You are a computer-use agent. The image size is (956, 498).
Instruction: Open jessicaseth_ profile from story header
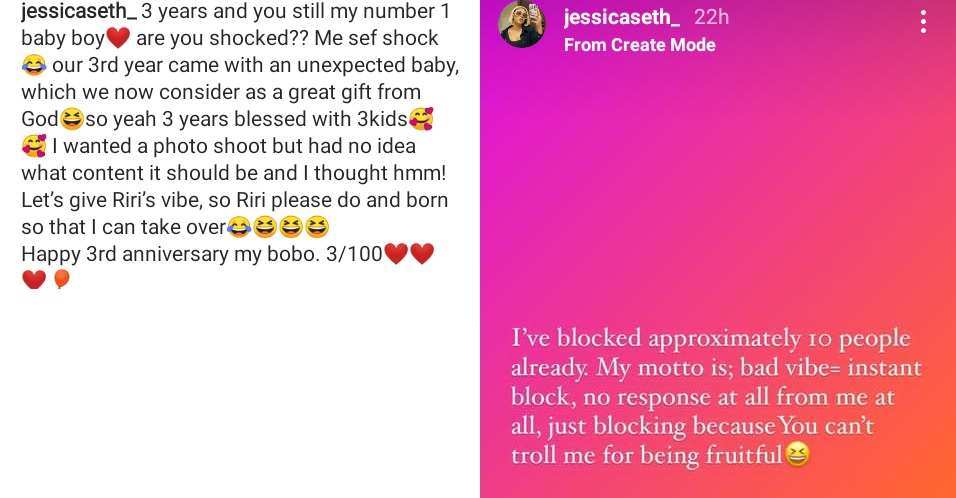[622, 17]
